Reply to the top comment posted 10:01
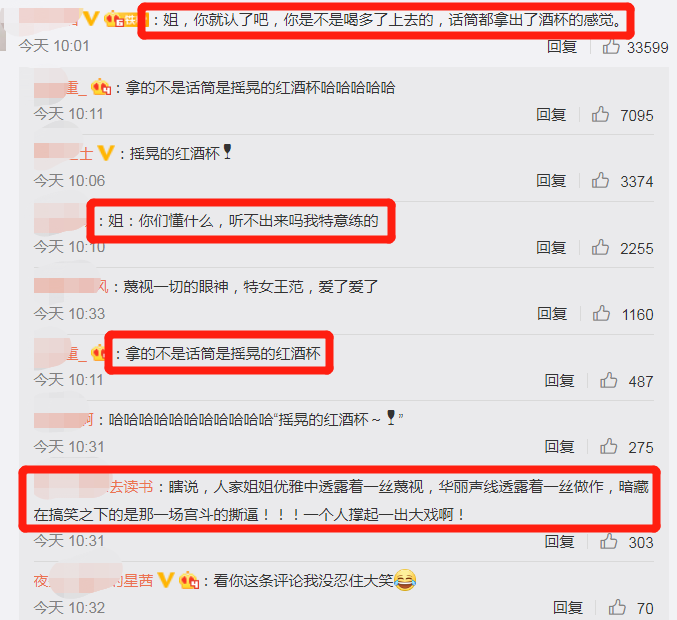 click(562, 47)
